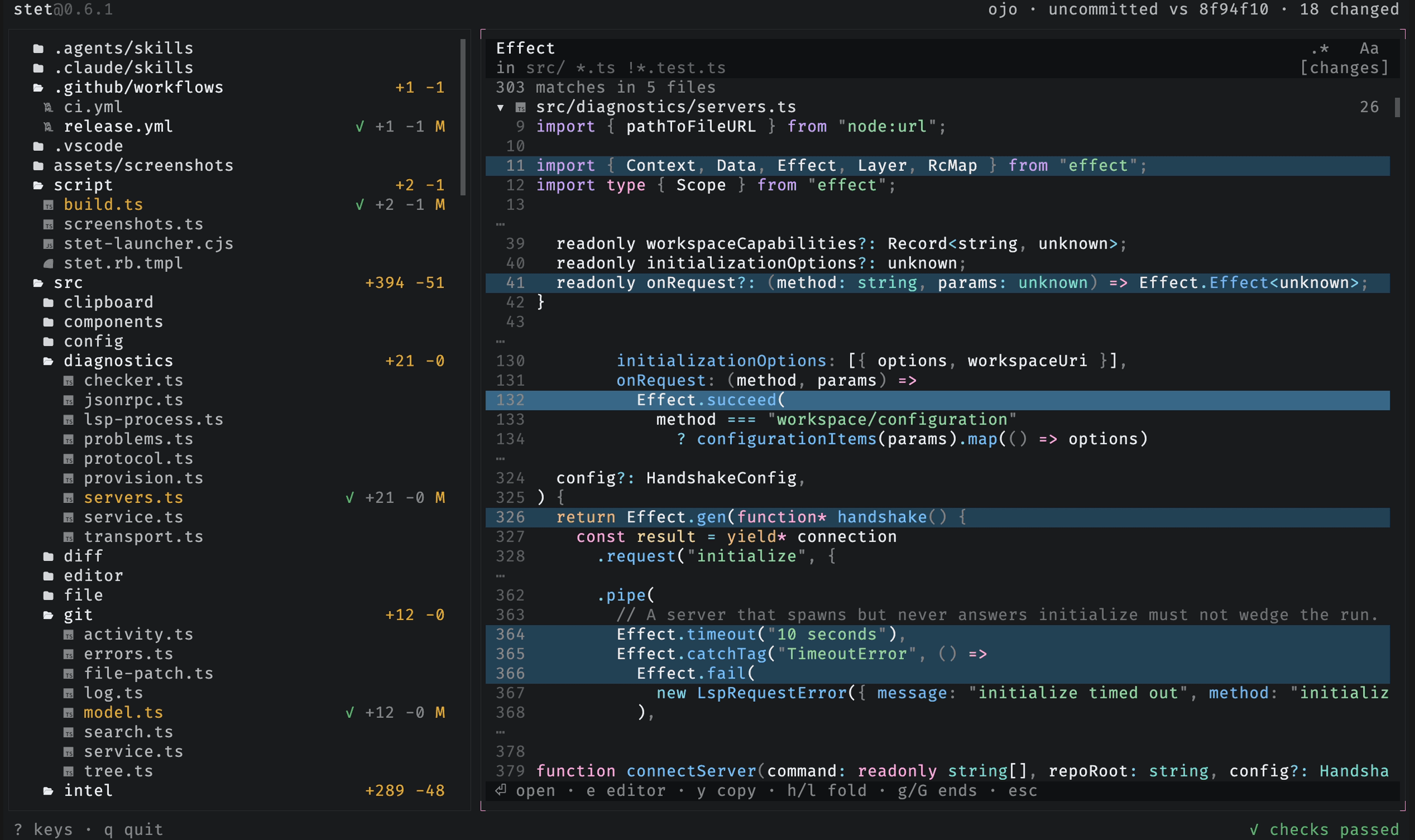1415x840 pixels.
Task: Toggle the reviewed checkmark on release.yml
Action: point(359,127)
